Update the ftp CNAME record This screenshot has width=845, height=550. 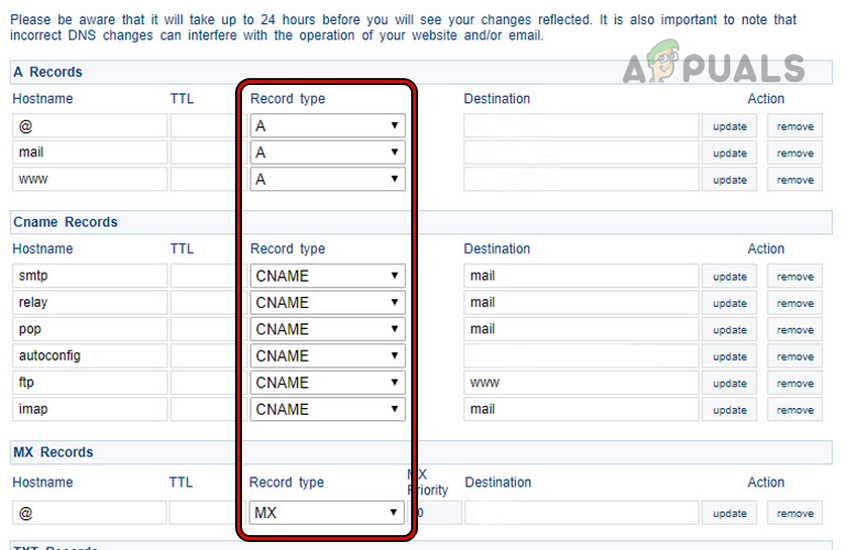[x=730, y=383]
